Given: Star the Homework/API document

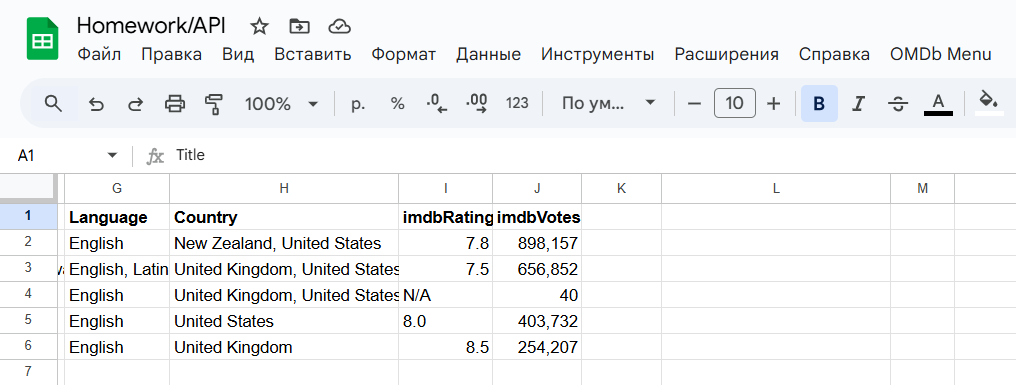Looking at the screenshot, I should (x=259, y=26).
